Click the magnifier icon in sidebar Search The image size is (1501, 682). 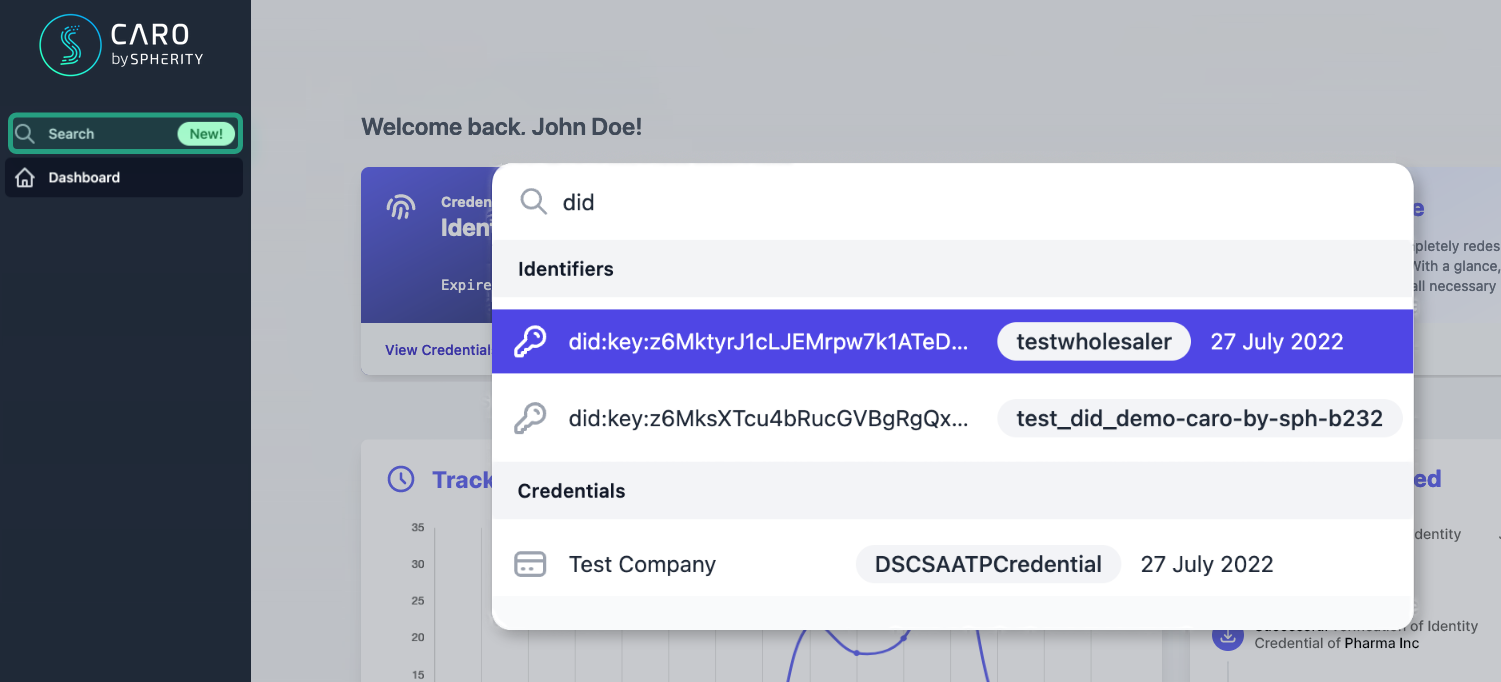pos(26,134)
